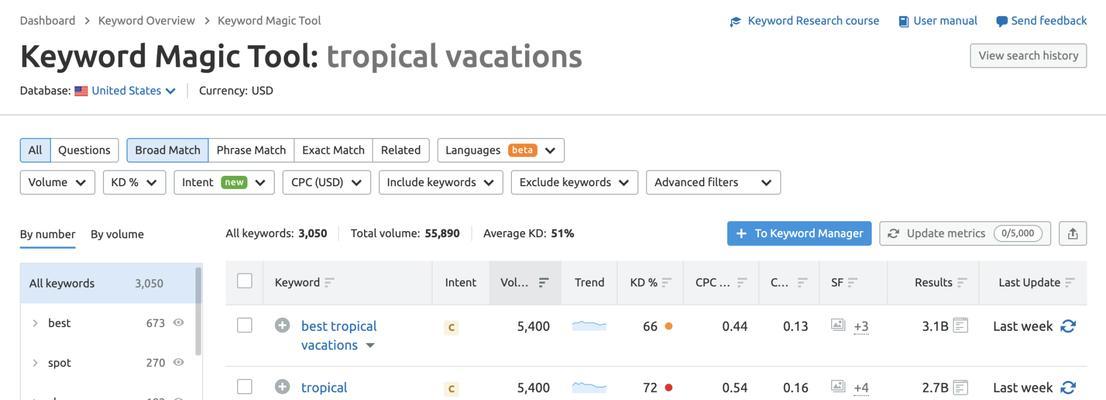This screenshot has width=1106, height=400.
Task: Select the By number tab
Action: (x=47, y=234)
